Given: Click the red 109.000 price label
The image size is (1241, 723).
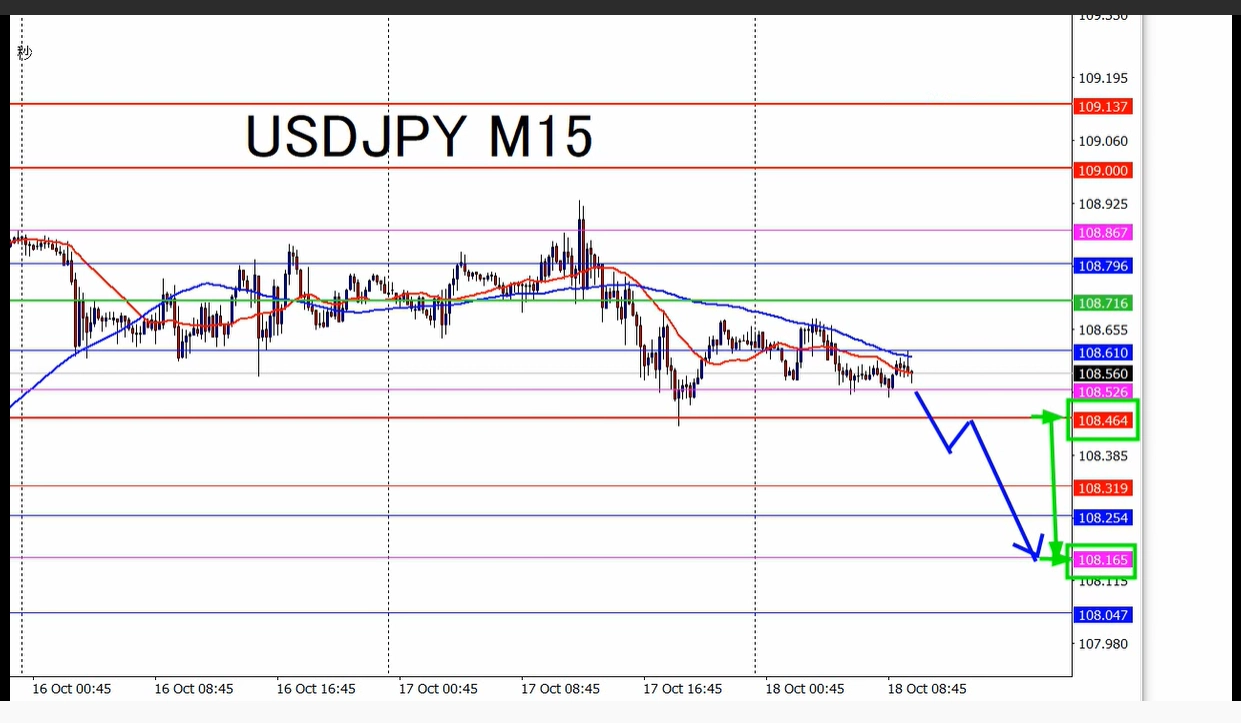Looking at the screenshot, I should (x=1102, y=171).
